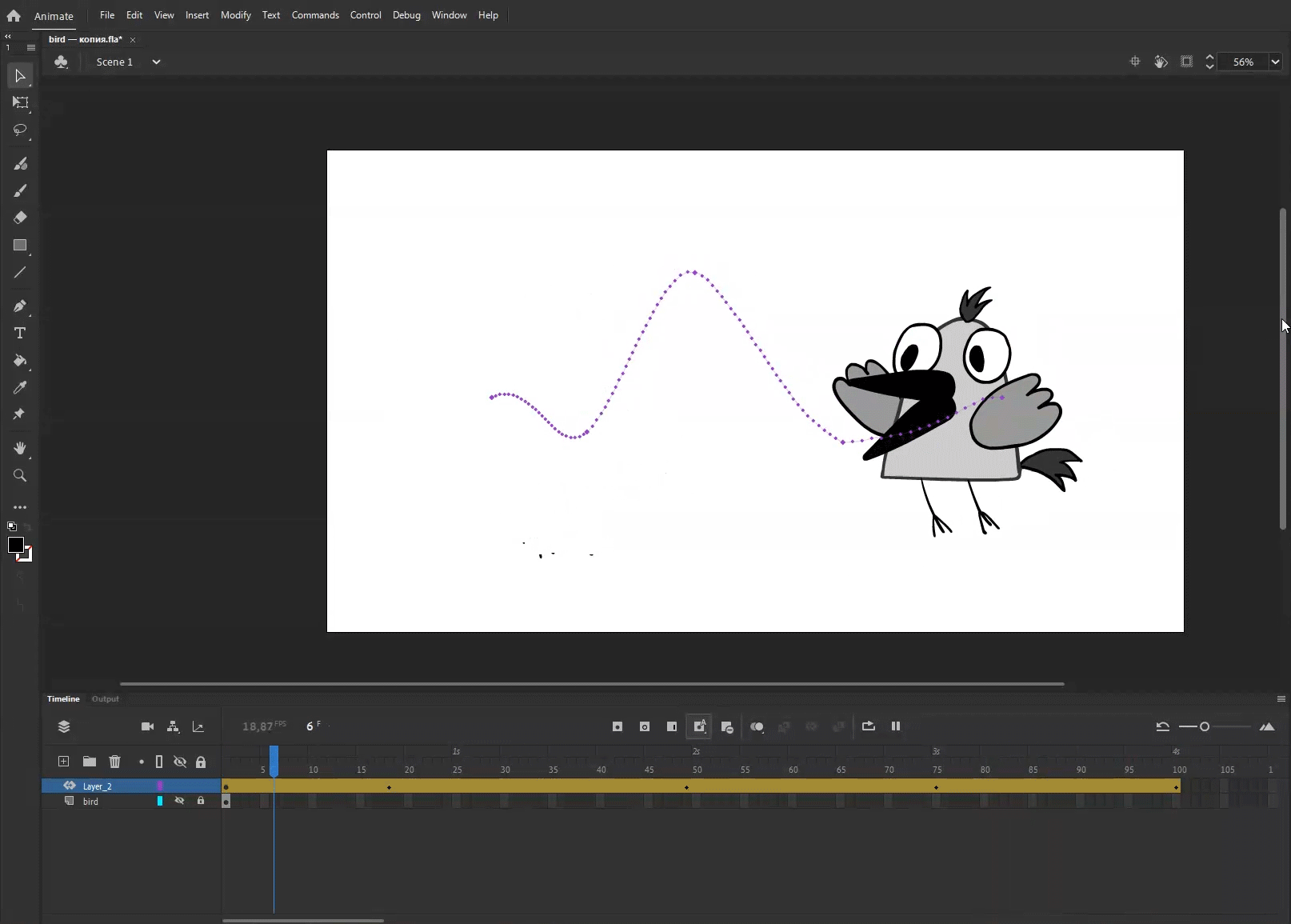
Task: Expand the 56% zoom level dropdown
Action: (x=1275, y=62)
